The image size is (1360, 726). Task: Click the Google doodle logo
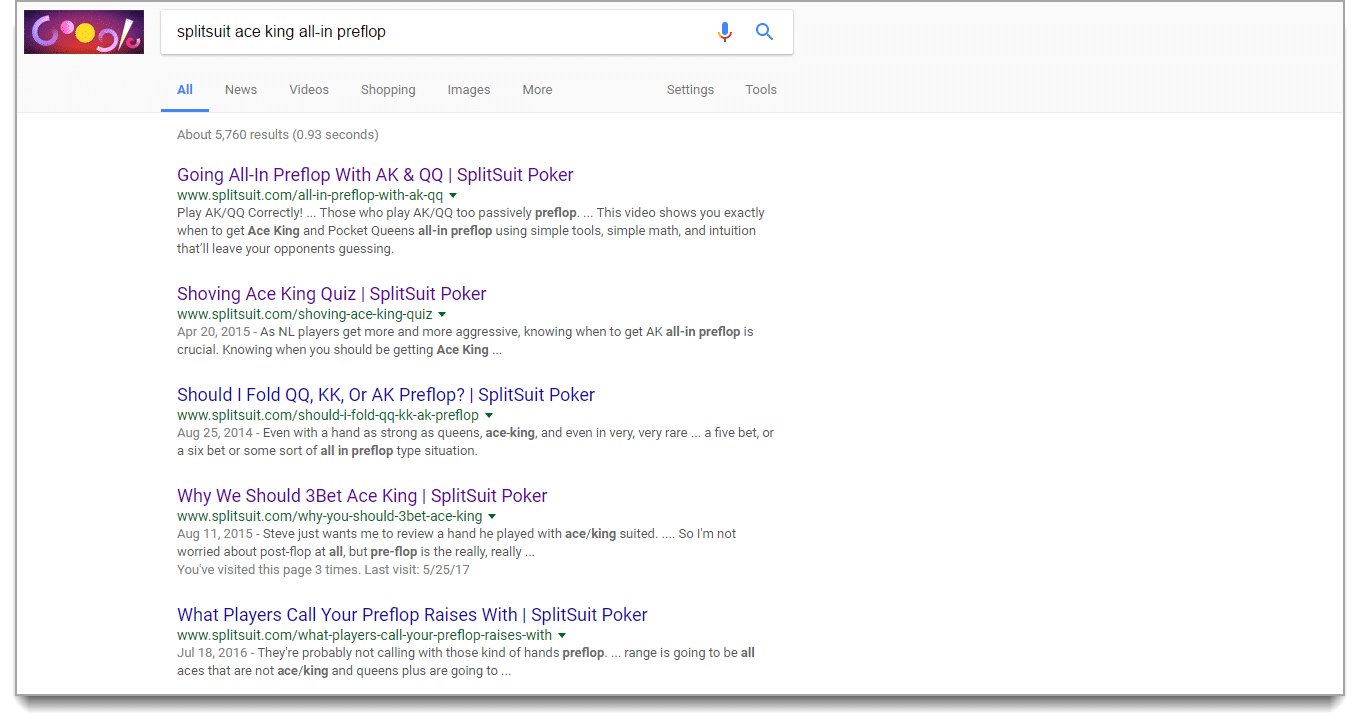[84, 32]
